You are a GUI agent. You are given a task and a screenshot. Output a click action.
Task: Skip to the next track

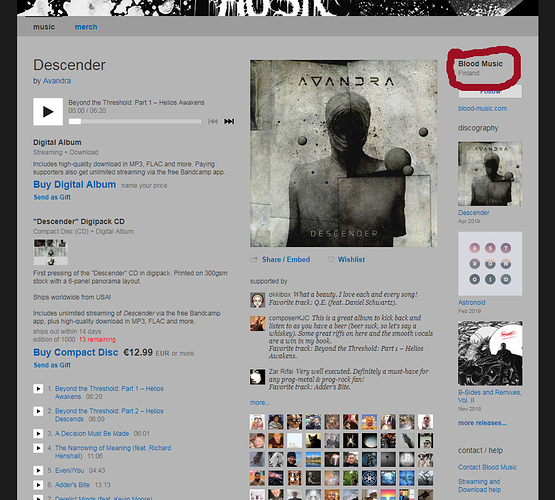(x=229, y=121)
